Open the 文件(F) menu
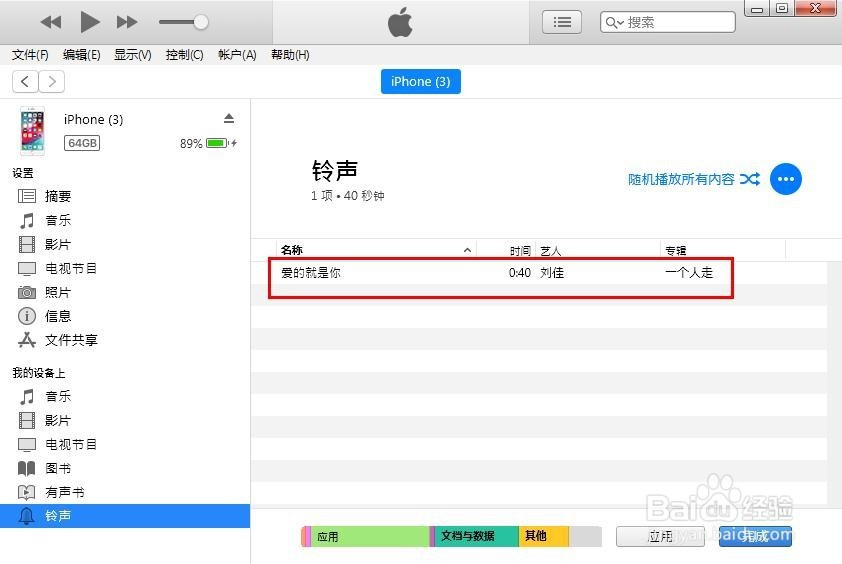Viewport: 842px width, 564px height. (30, 55)
